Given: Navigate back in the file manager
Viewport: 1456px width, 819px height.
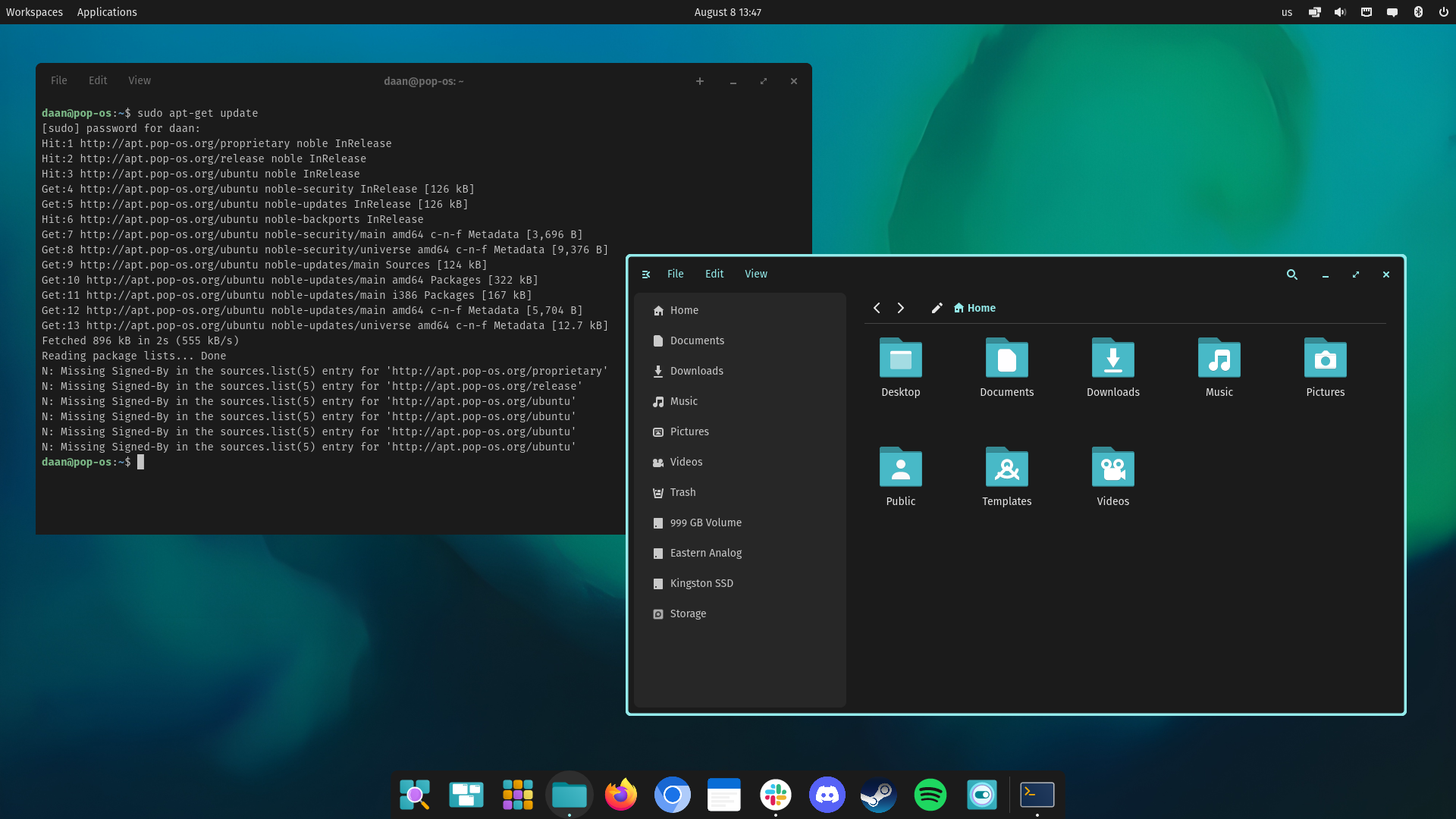Looking at the screenshot, I should (x=877, y=308).
